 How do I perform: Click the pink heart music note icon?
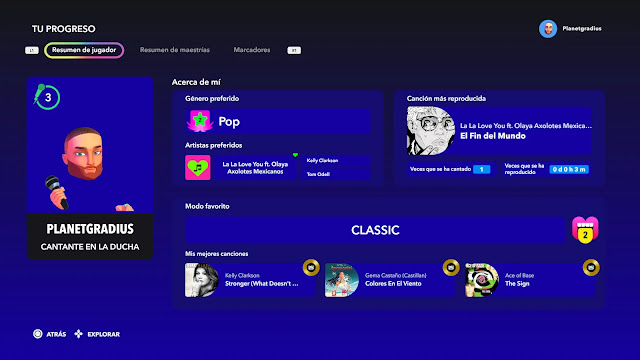coord(198,167)
